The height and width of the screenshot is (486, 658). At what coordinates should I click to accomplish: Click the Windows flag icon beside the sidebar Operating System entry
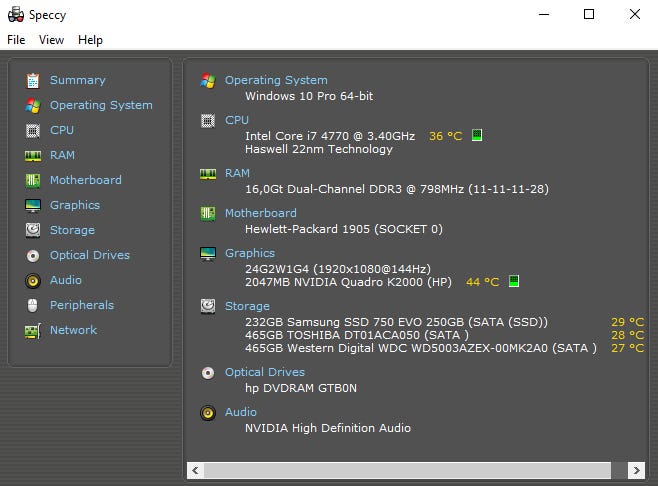pyautogui.click(x=33, y=105)
